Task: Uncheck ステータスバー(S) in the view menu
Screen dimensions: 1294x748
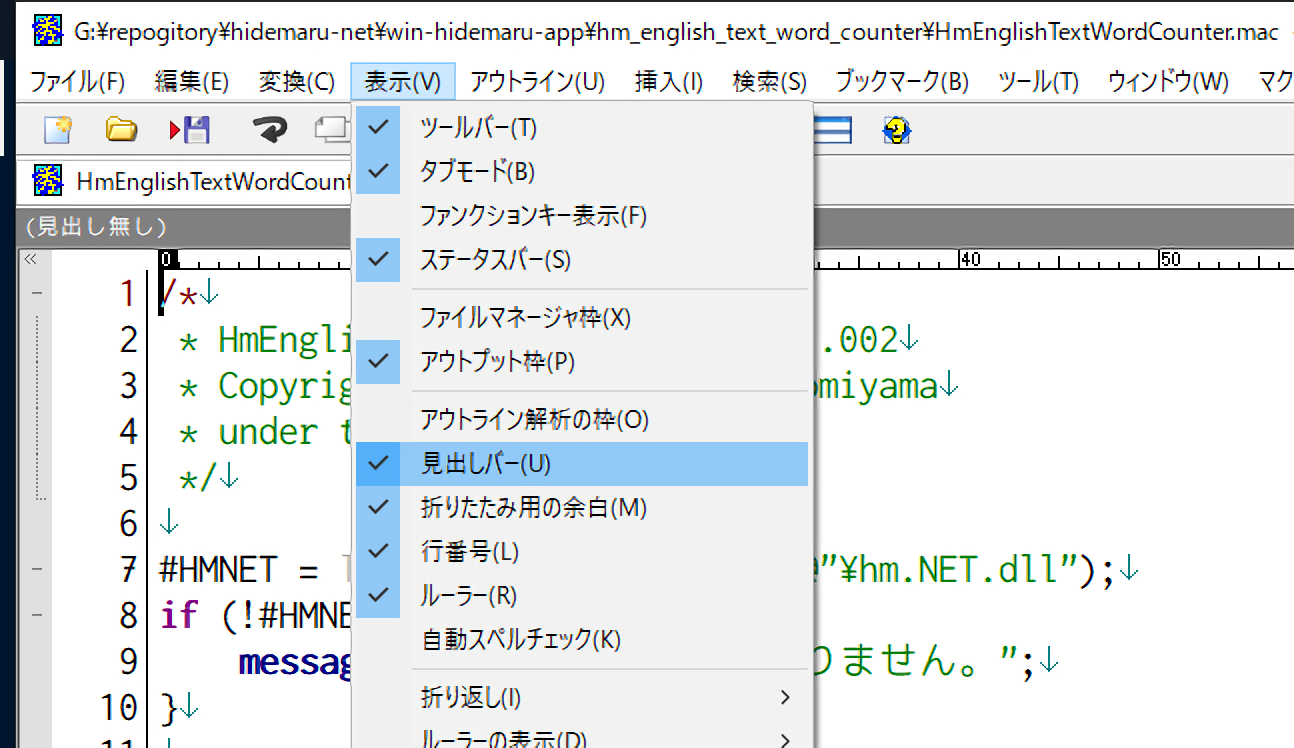Action: pos(495,260)
